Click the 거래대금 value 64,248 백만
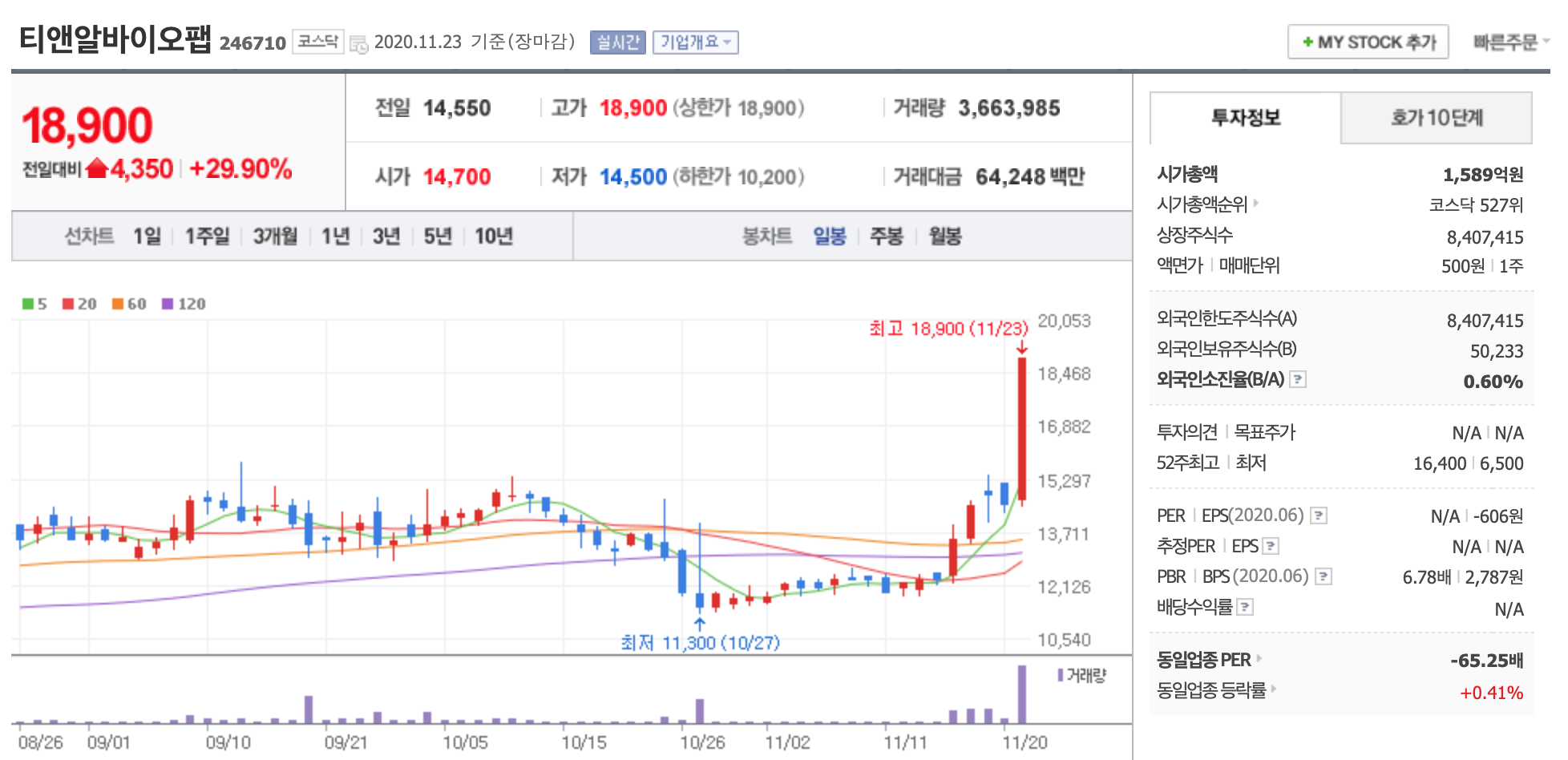This screenshot has width=1568, height=760. coord(1030,176)
